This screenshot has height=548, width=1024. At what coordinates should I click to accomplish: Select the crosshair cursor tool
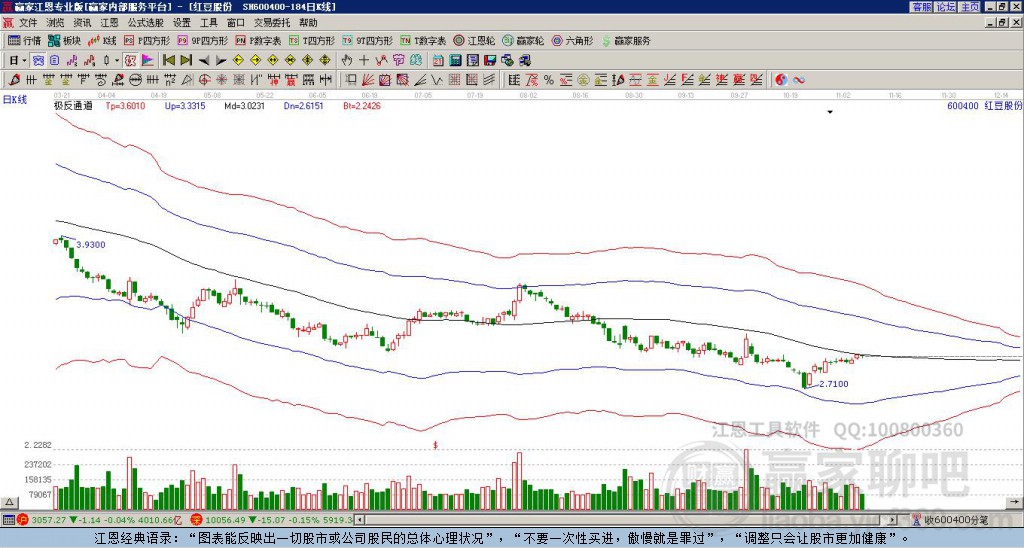364,61
